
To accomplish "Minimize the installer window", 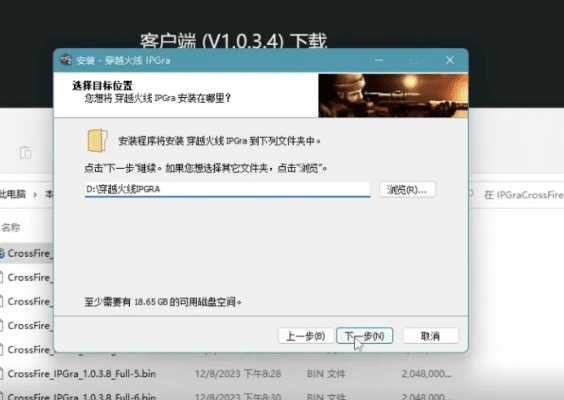I will coord(379,60).
